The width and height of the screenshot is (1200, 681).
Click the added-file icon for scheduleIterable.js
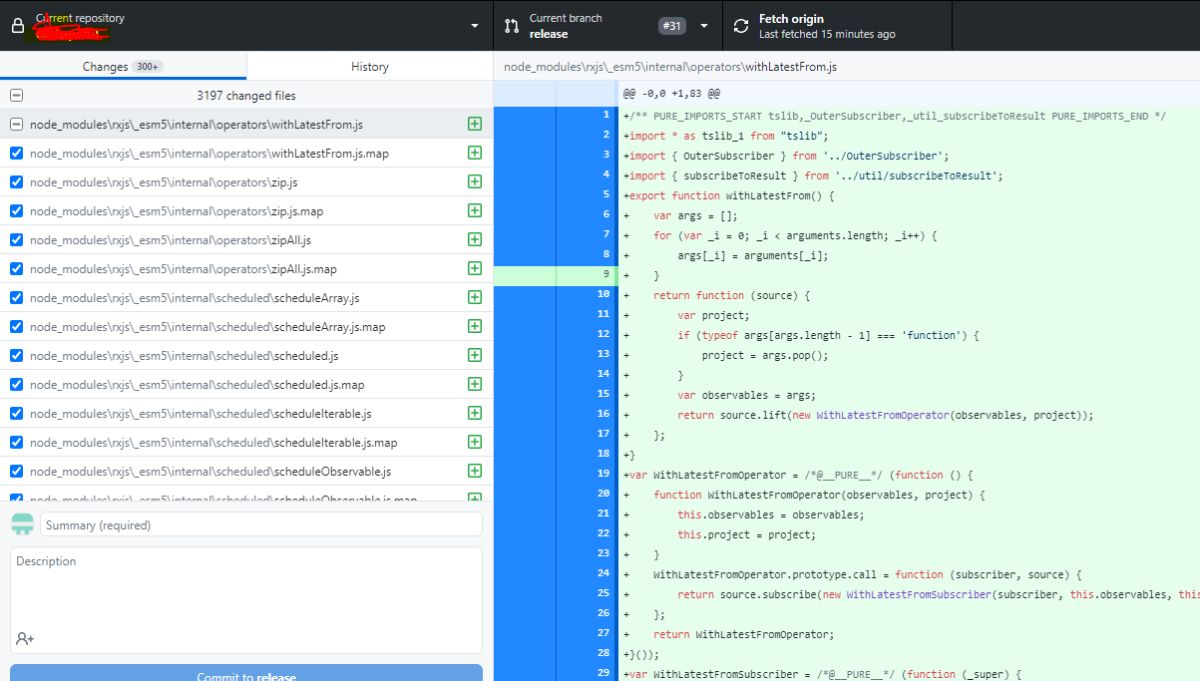475,413
